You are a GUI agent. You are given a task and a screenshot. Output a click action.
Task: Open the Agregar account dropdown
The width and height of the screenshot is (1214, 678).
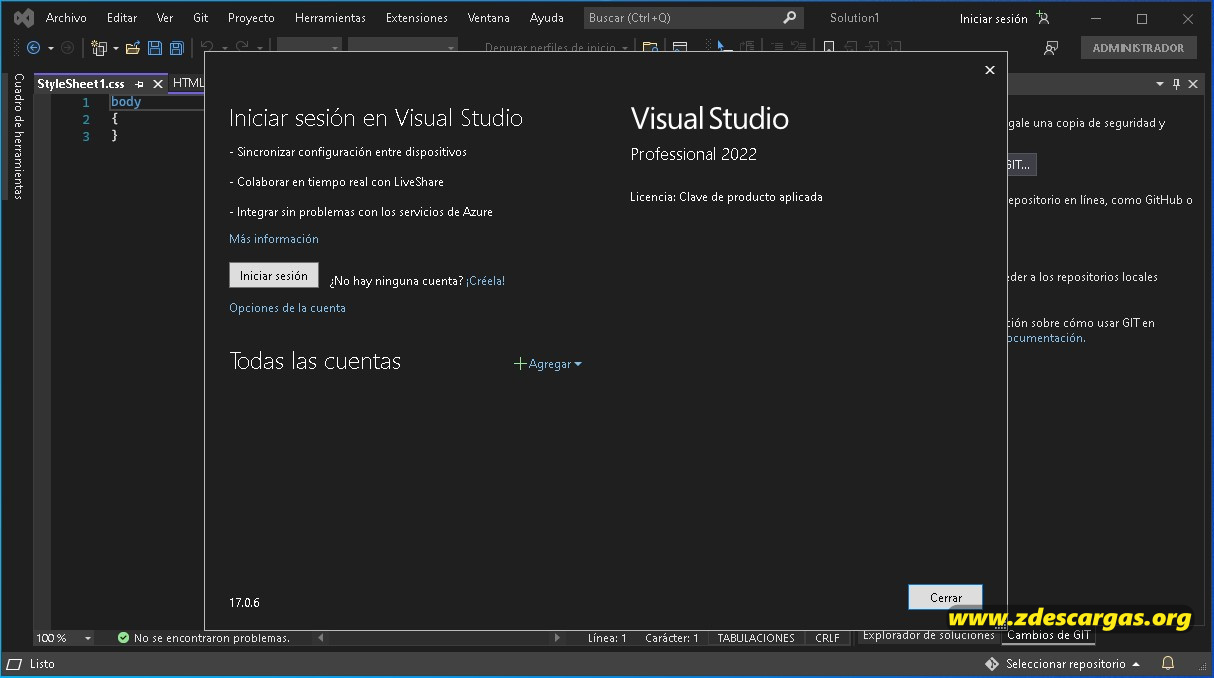pos(548,364)
